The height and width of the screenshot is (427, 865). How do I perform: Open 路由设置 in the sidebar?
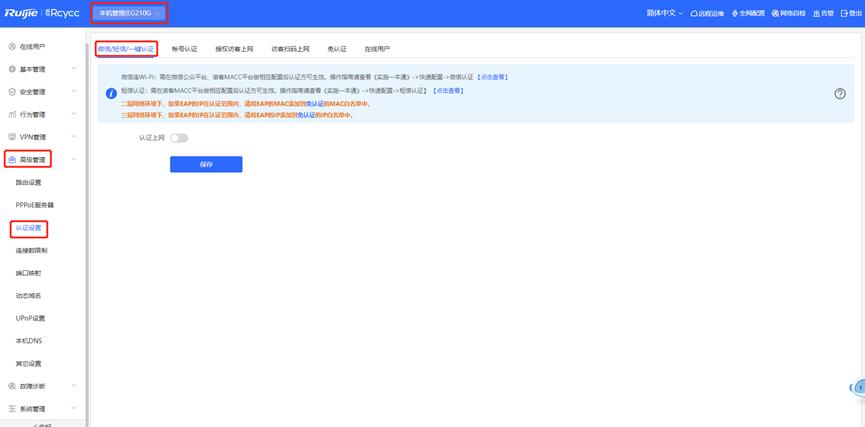coord(29,183)
